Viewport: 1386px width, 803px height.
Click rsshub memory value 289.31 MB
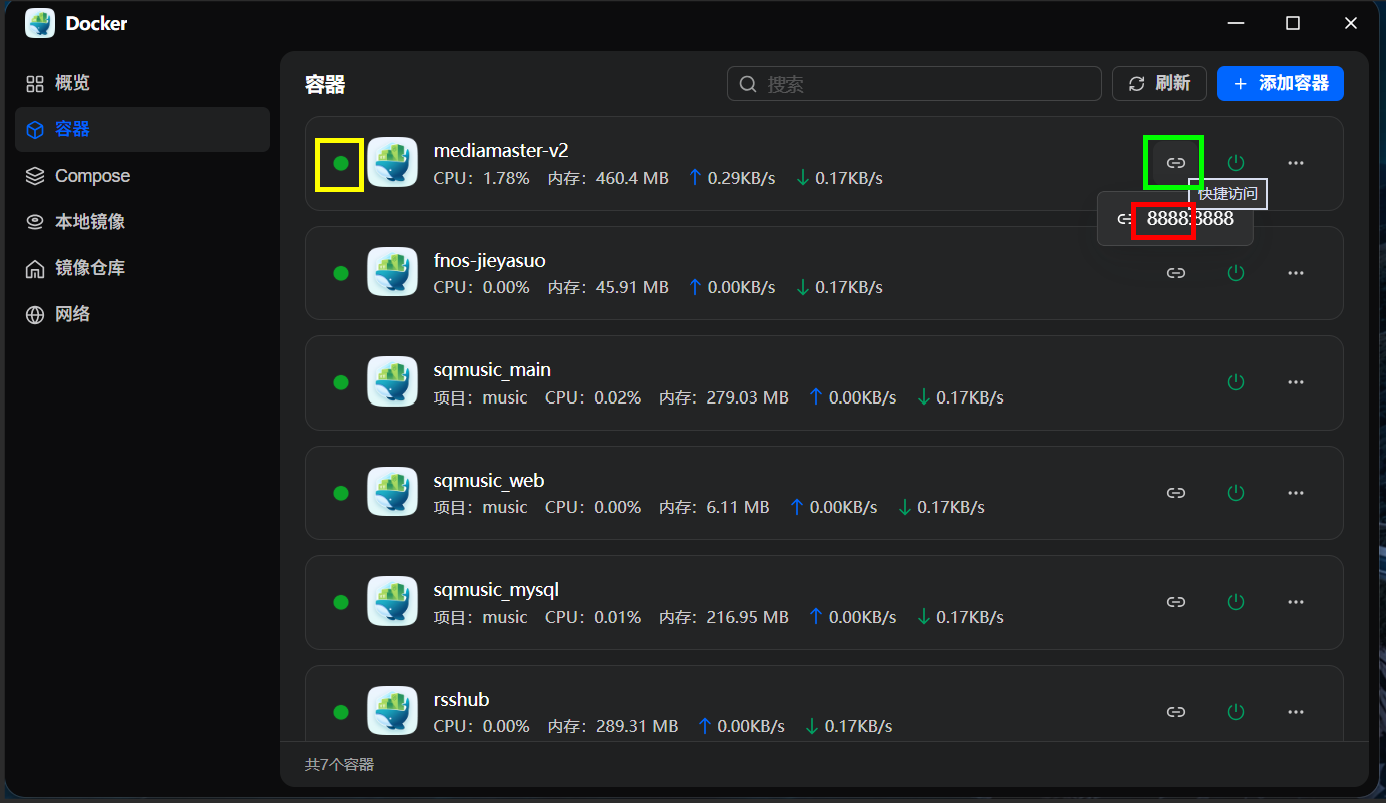[x=637, y=726]
